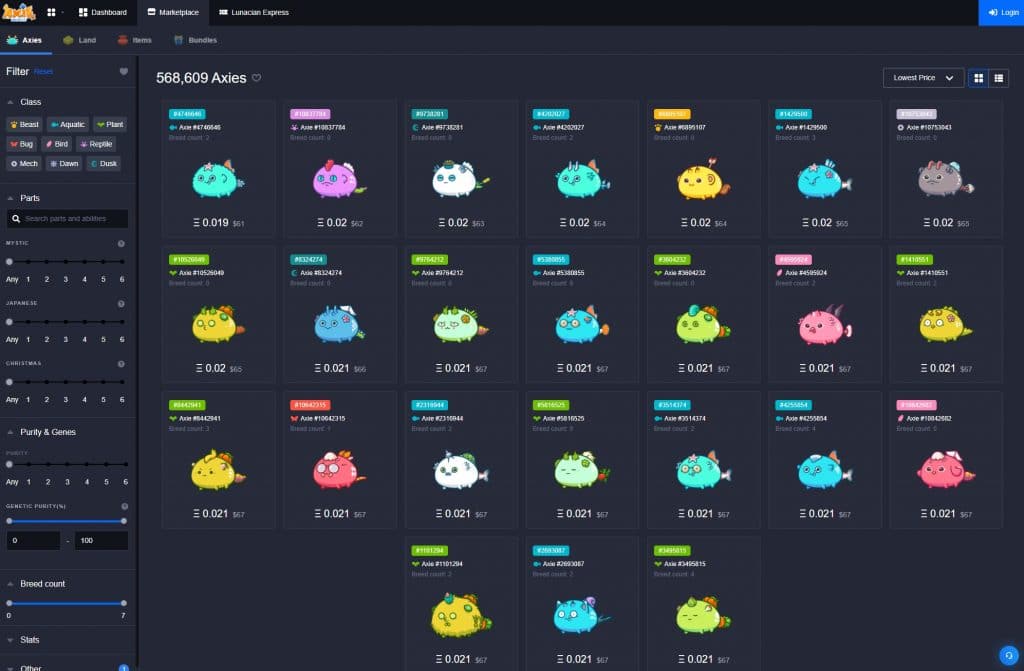Switch to the Land category tab
This screenshot has height=671, width=1024.
pos(80,41)
